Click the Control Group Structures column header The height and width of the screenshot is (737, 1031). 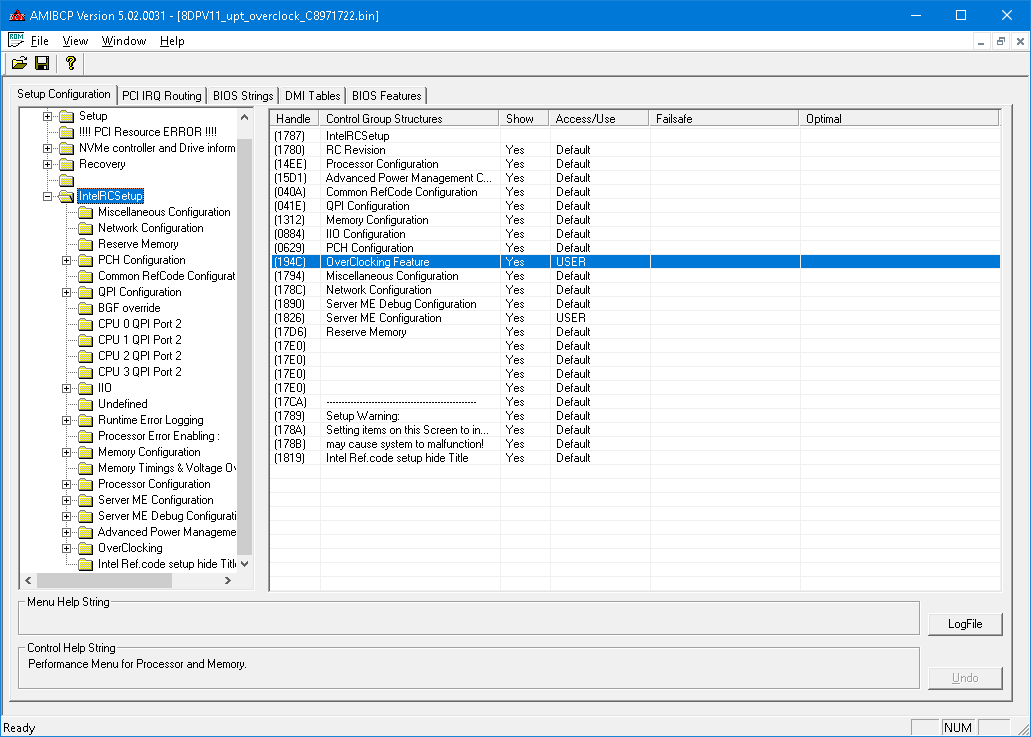(408, 119)
